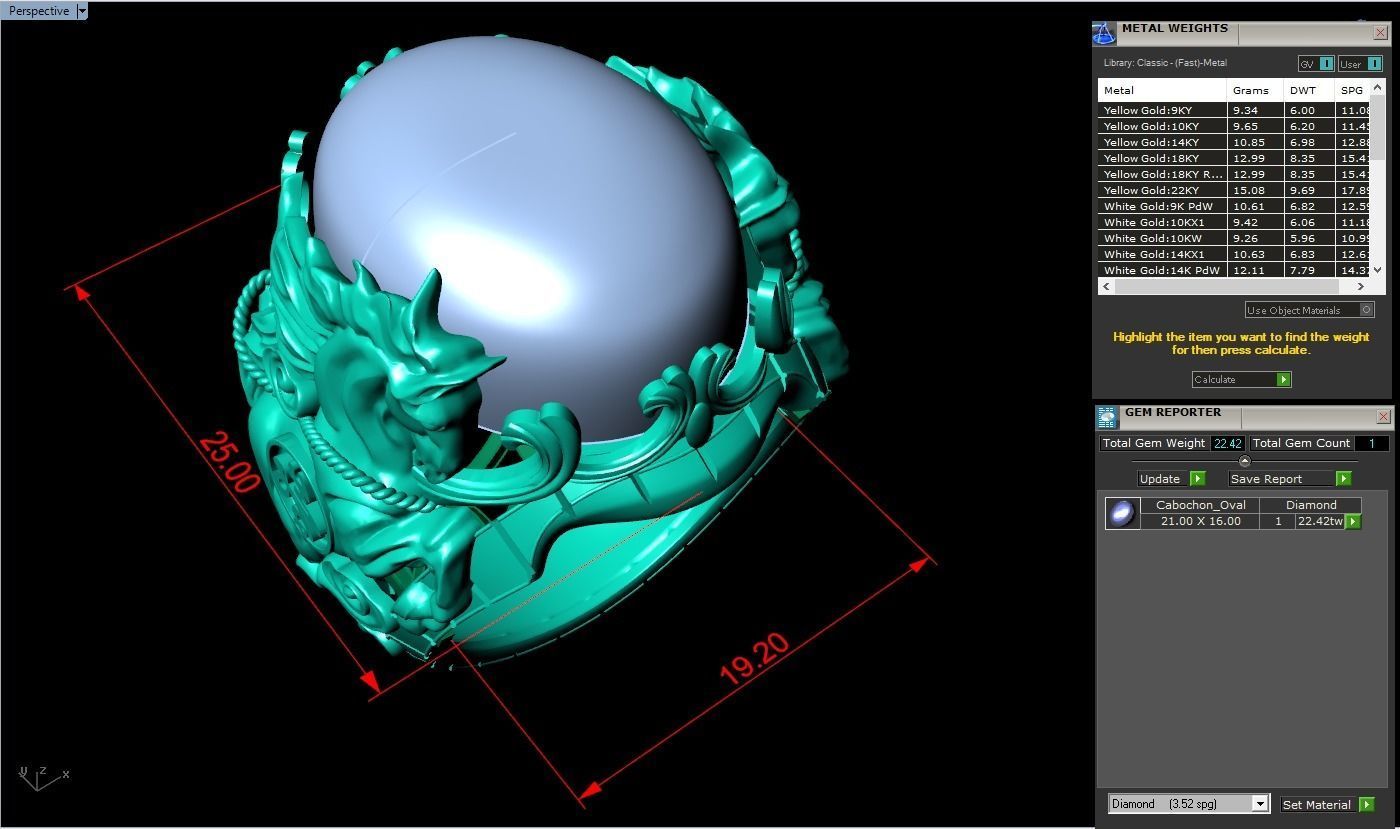Select the White Gold:14KX1 row
The height and width of the screenshot is (829, 1400).
(x=1233, y=254)
